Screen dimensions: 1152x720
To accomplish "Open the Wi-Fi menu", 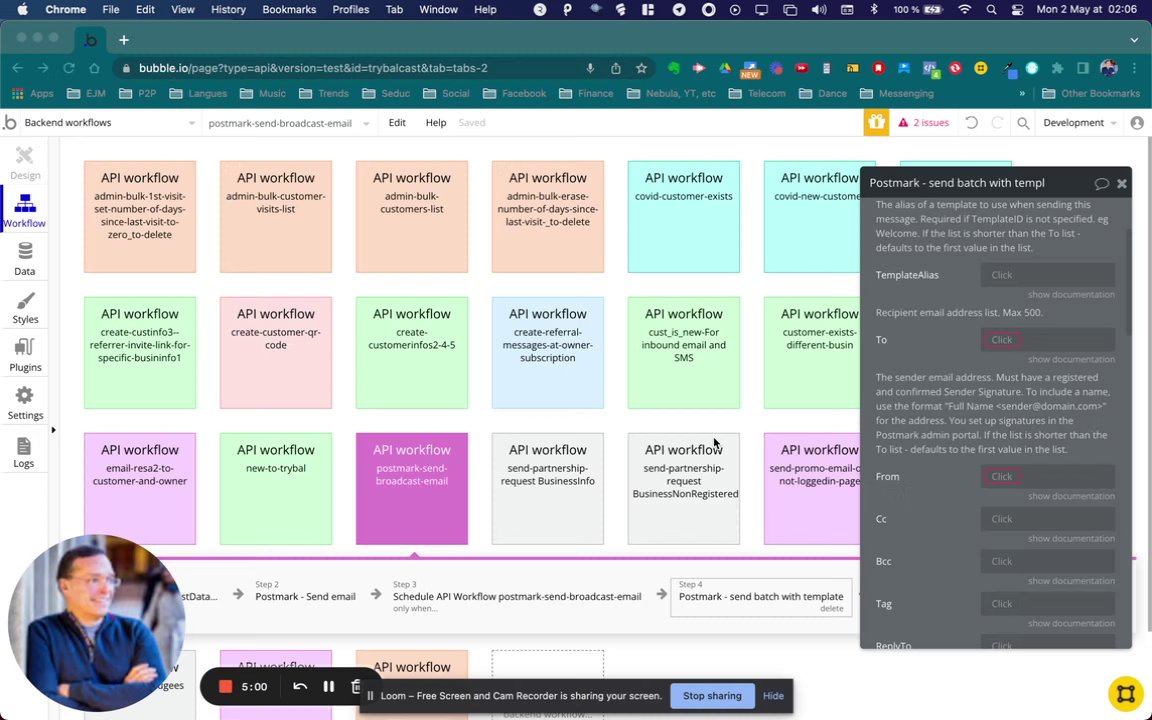I will (965, 10).
